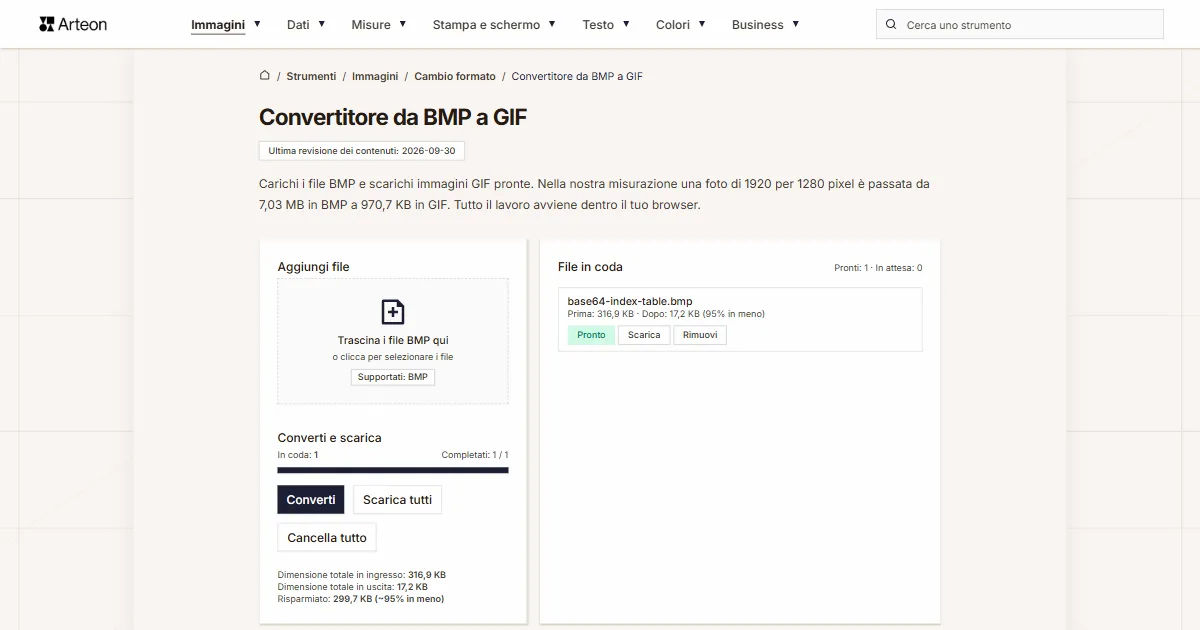
Task: Click the Trascina i file BMP drop zone
Action: click(x=393, y=341)
